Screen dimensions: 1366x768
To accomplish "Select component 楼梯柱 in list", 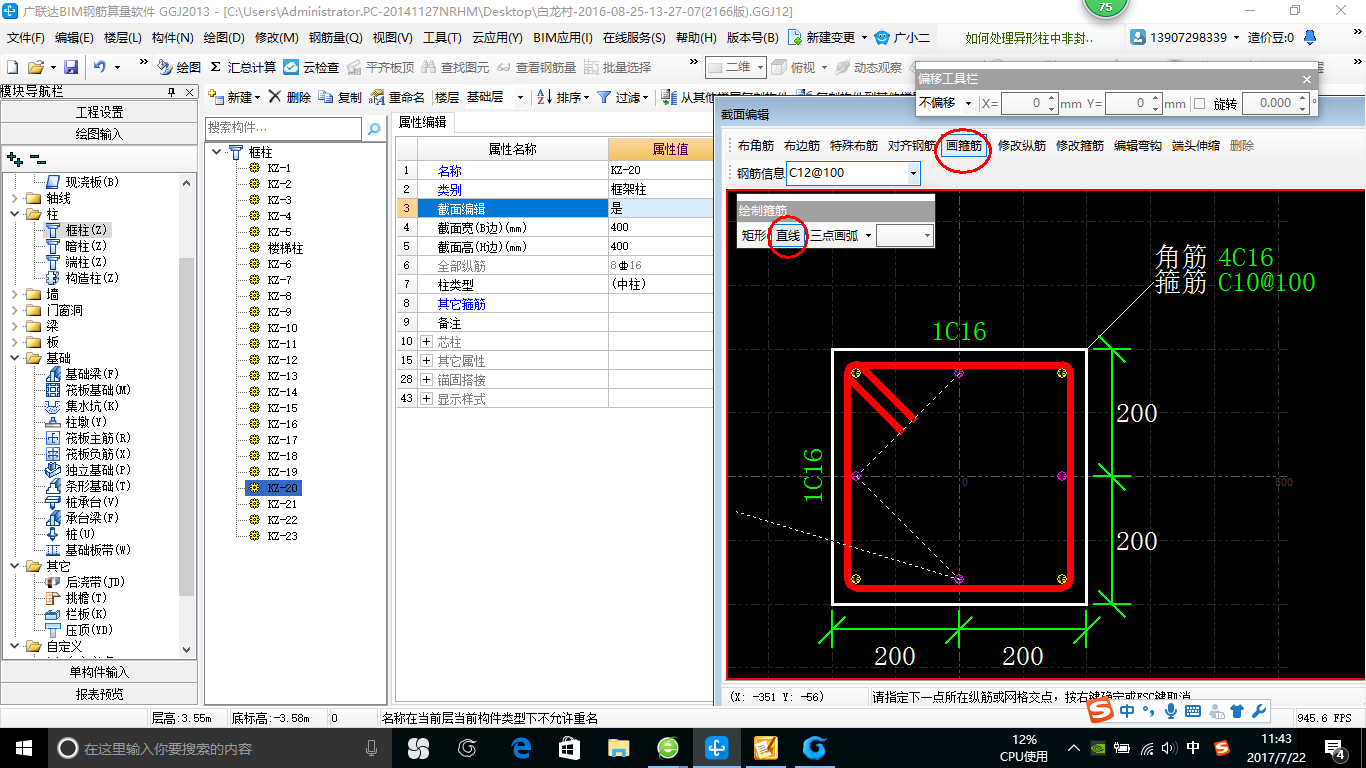I will point(276,248).
